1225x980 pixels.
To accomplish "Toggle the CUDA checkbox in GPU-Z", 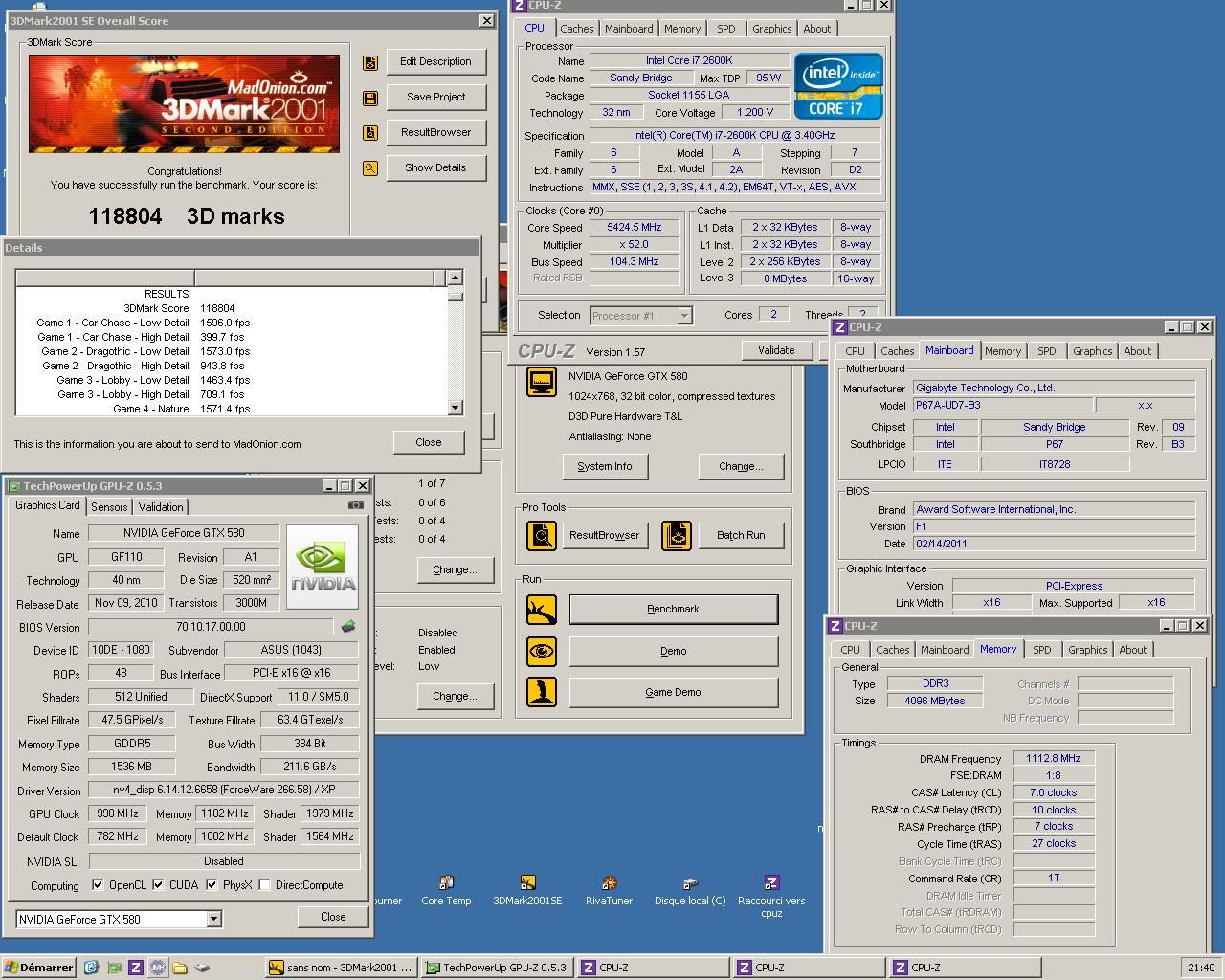I will [x=158, y=885].
